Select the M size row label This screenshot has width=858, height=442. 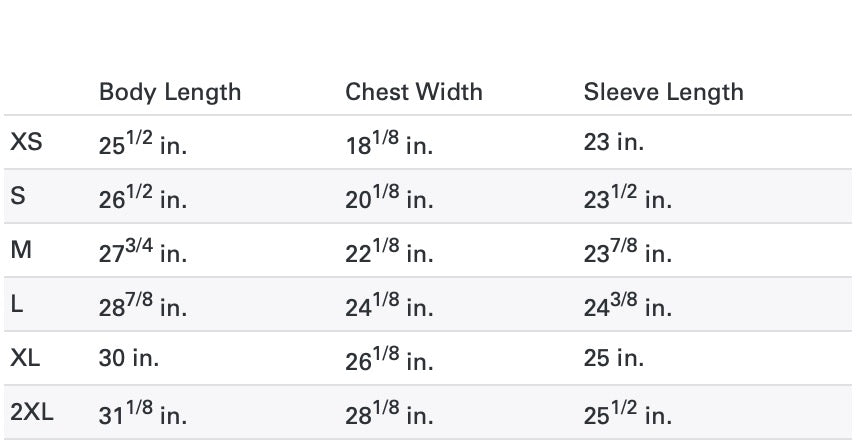21,251
